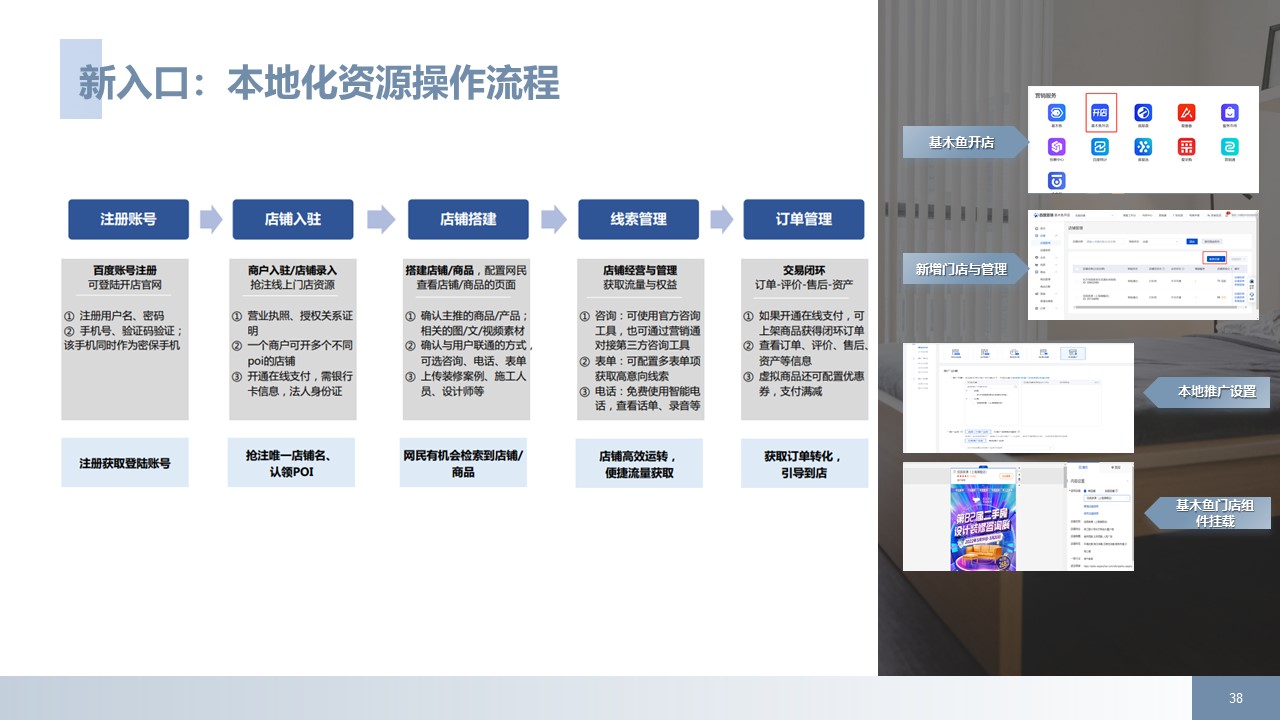Click the horizontal scrollbar below the store table
The image size is (1280, 720).
pos(1156,307)
